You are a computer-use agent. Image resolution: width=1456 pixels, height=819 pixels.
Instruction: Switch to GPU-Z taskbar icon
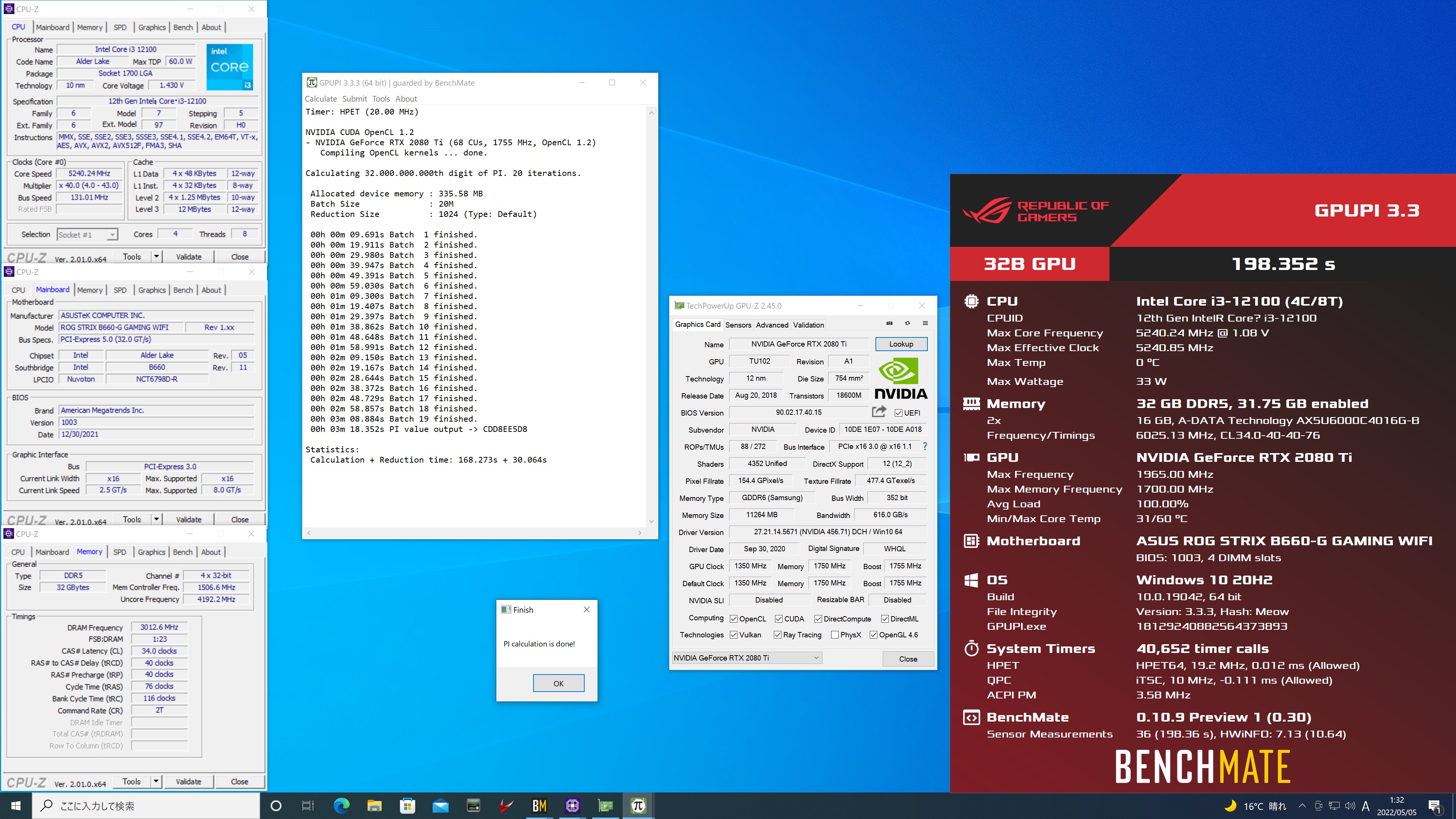606,805
